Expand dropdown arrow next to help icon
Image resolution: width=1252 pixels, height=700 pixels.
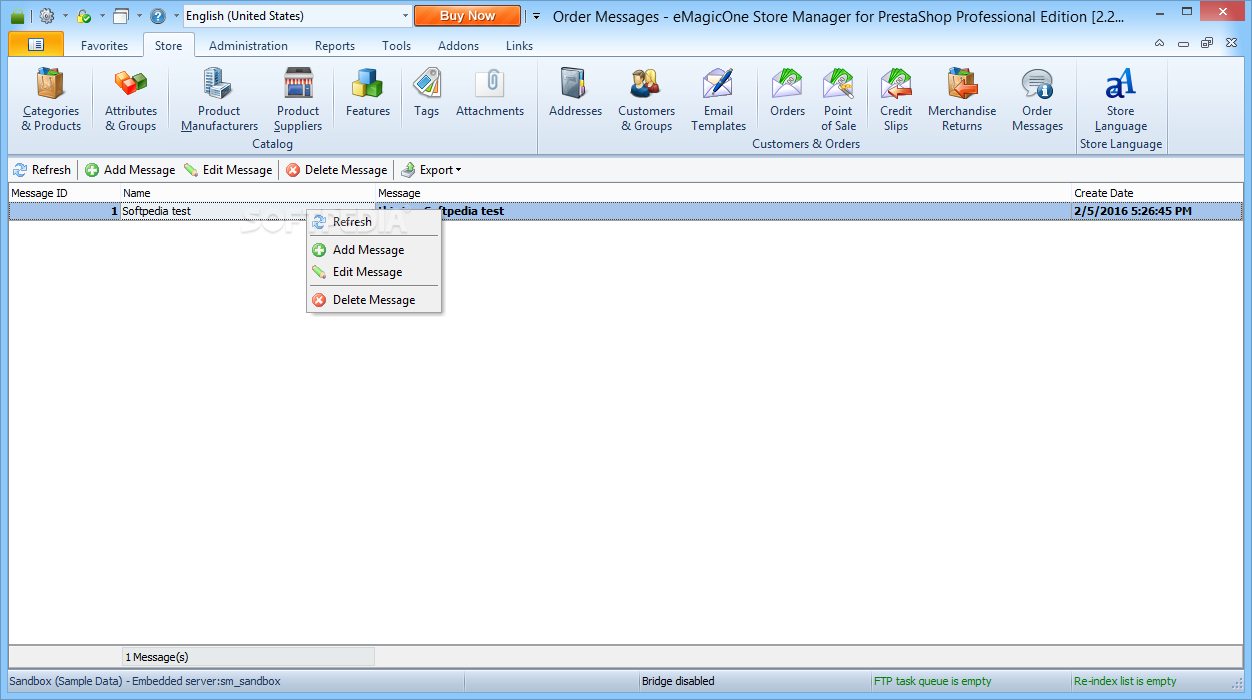pyautogui.click(x=177, y=16)
